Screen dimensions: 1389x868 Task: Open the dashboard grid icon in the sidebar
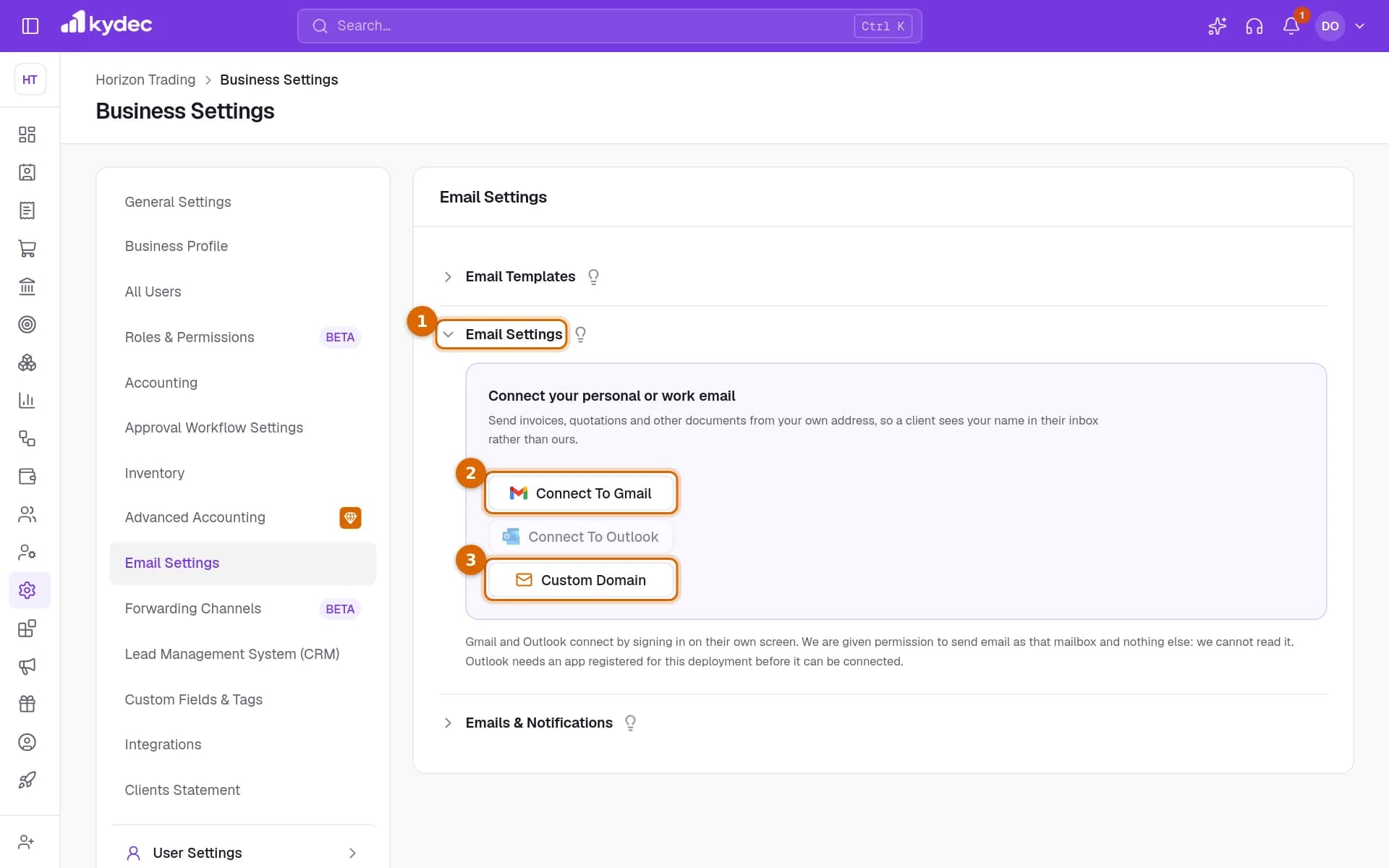point(27,135)
